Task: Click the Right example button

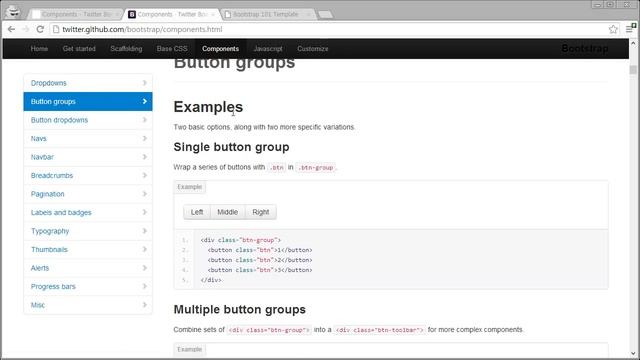Action: pos(260,212)
